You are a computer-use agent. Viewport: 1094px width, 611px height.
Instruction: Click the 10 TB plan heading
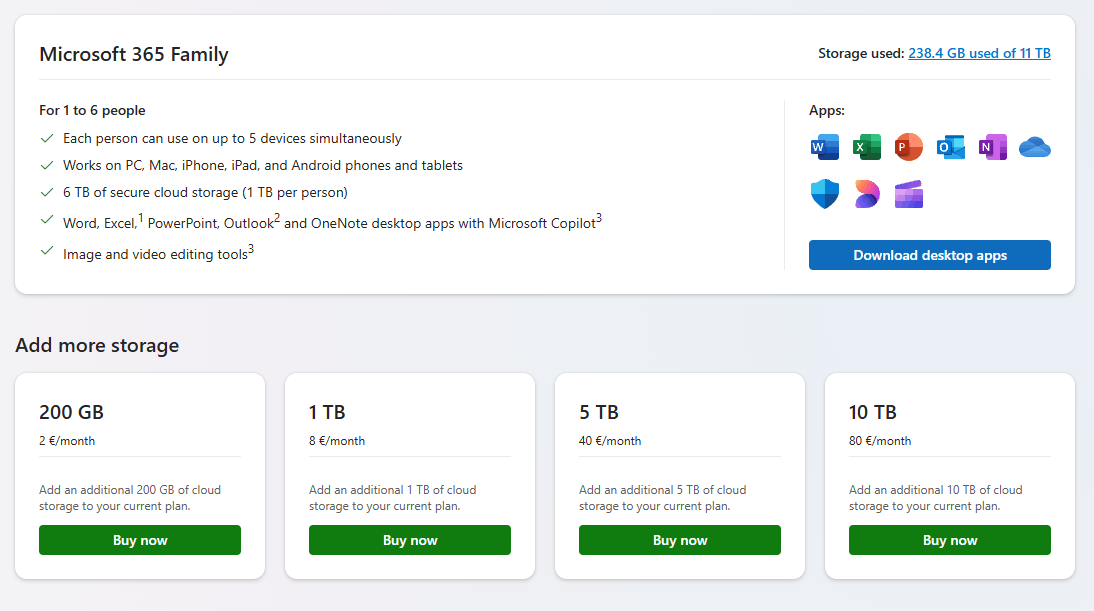[x=872, y=412]
